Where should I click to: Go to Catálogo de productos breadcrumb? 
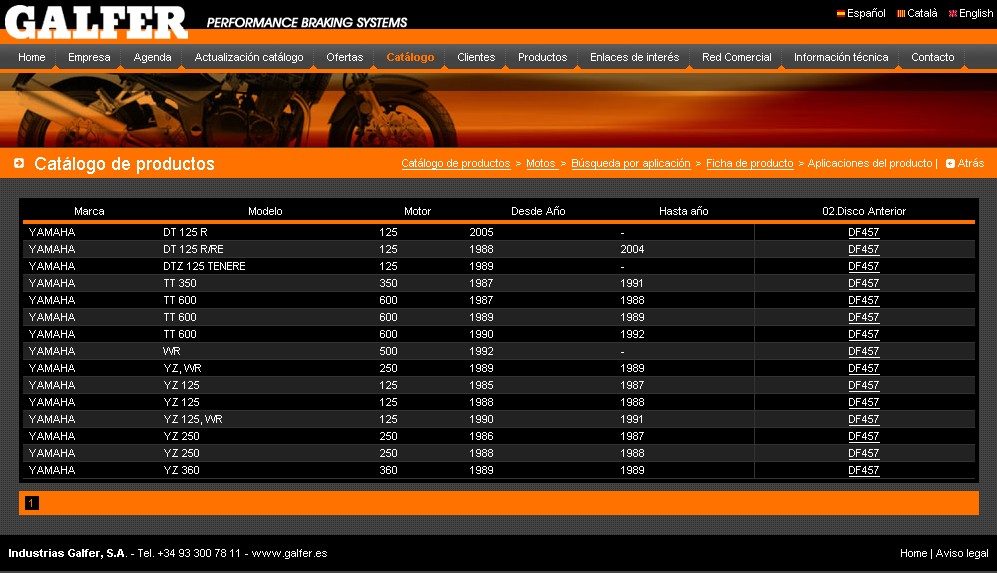click(456, 163)
